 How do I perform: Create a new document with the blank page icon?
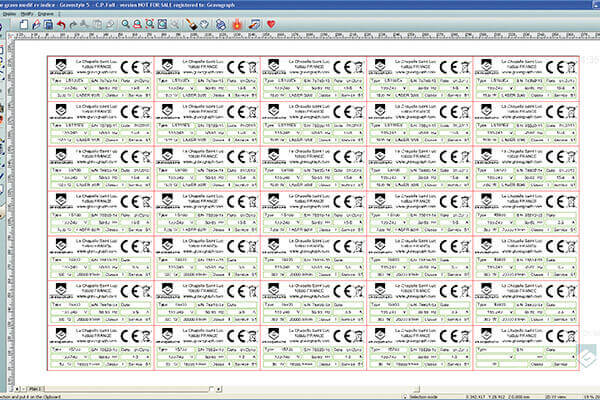(24, 24)
